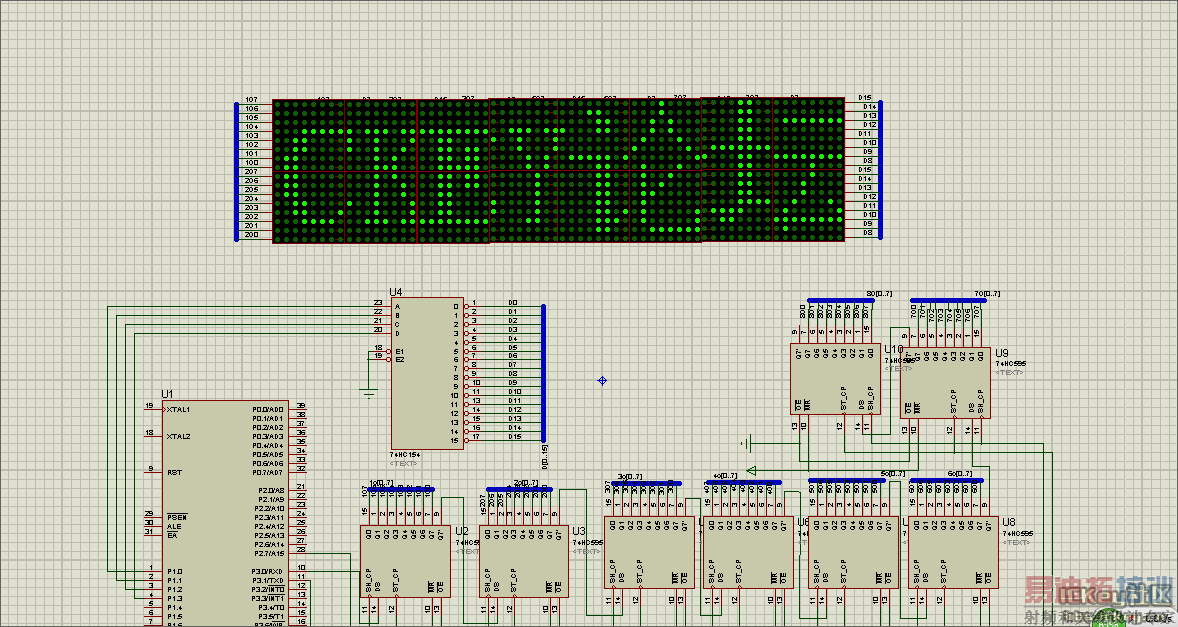Click input pin A on U4

pyautogui.click(x=397, y=306)
